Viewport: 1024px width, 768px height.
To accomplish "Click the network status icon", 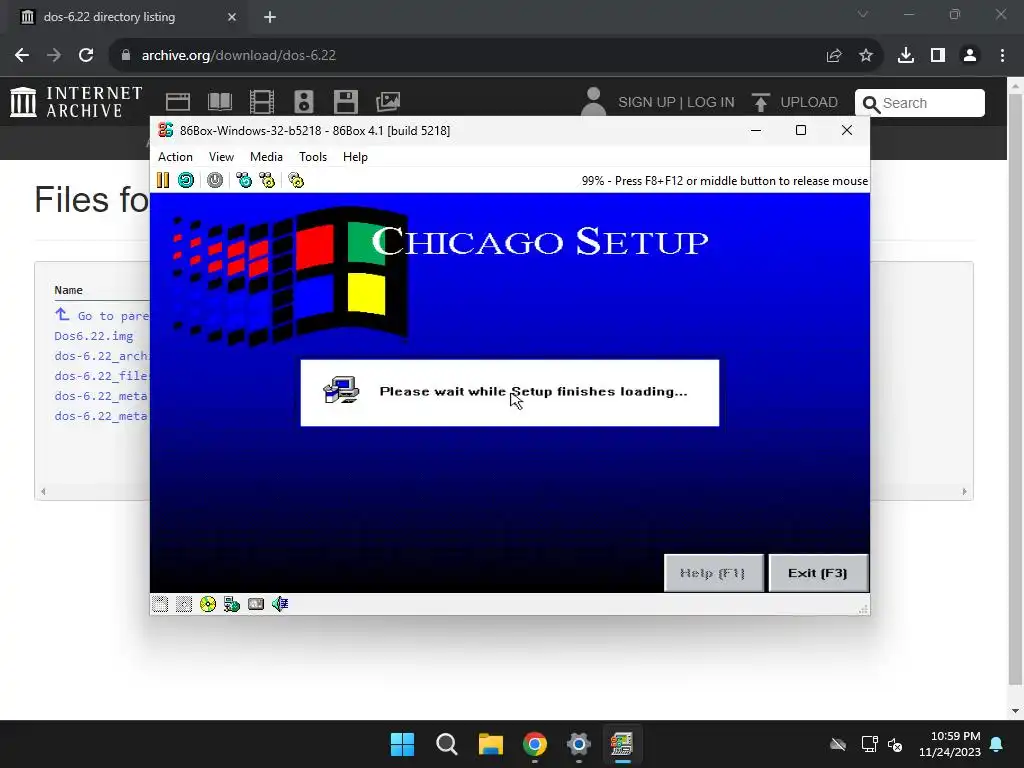I will click(x=232, y=604).
